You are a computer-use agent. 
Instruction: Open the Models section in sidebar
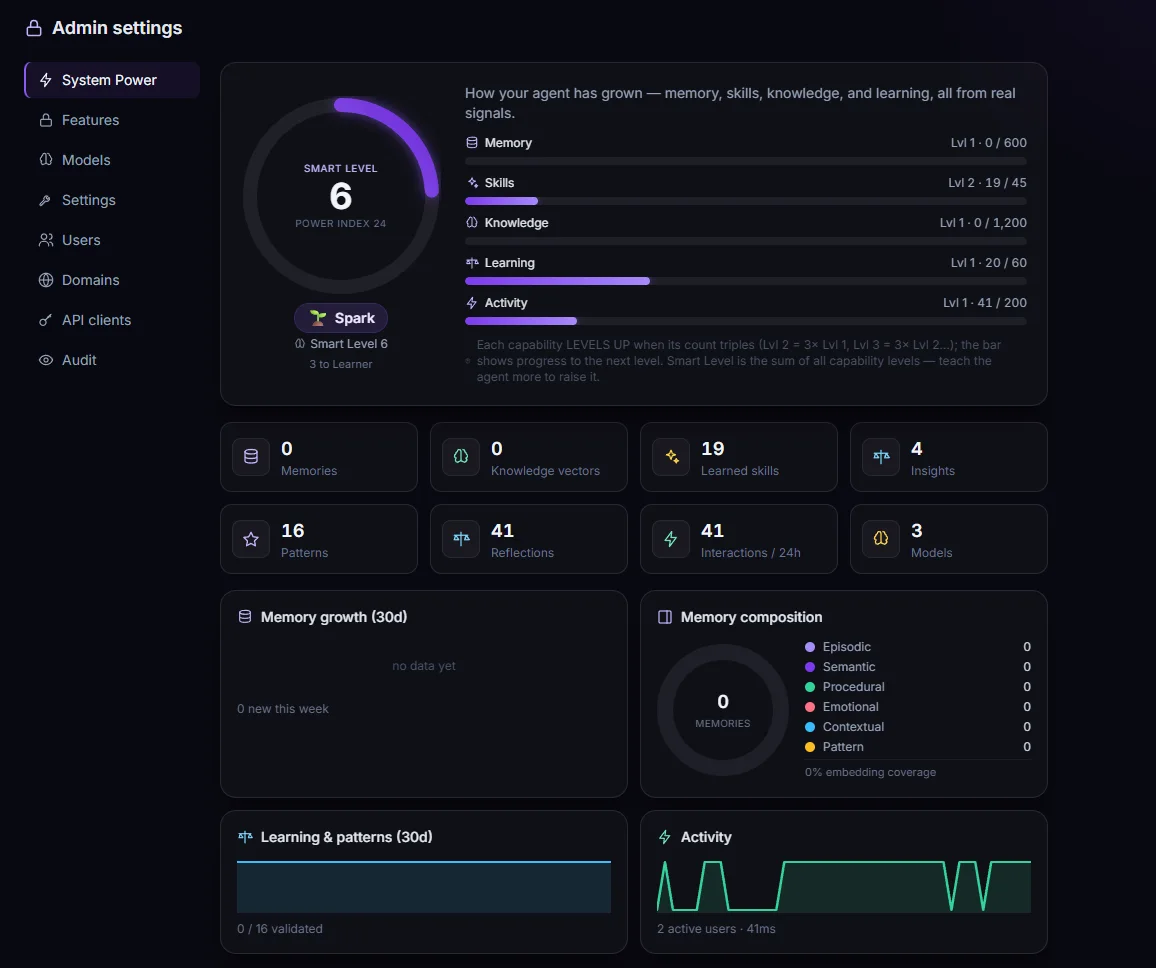pos(112,160)
